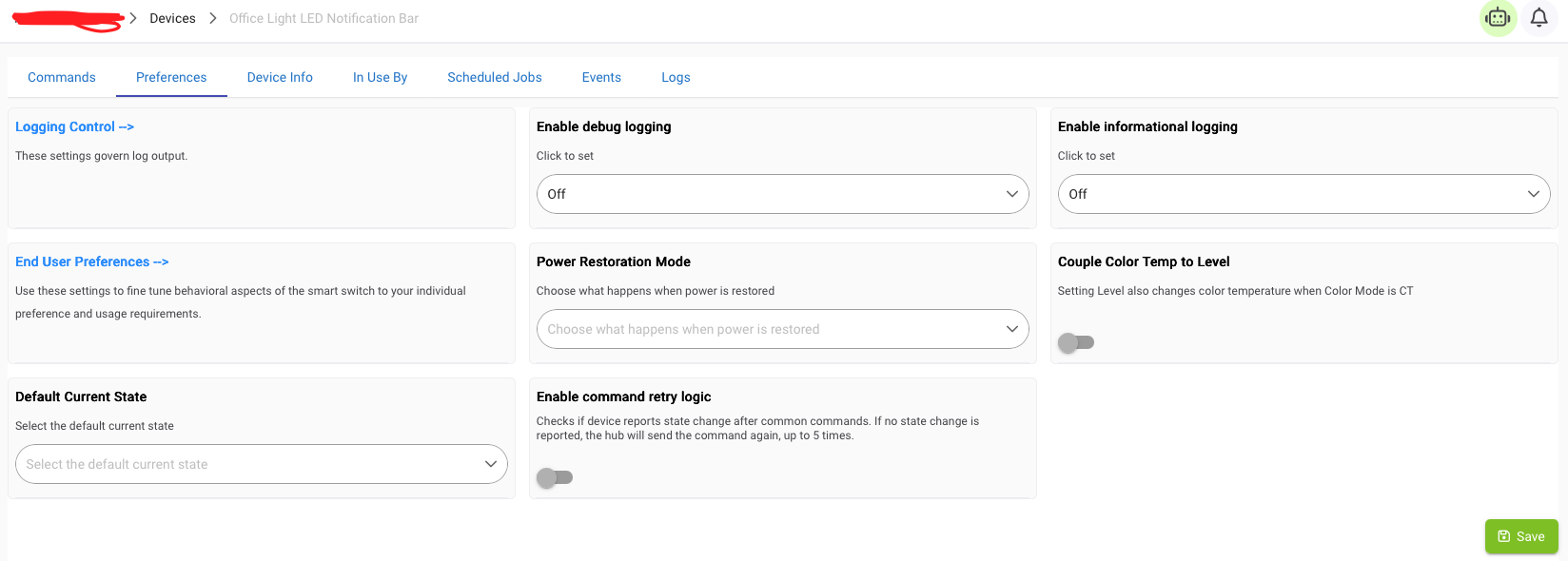Open the Scheduled Jobs tab
The height and width of the screenshot is (561, 1568).
(x=495, y=77)
